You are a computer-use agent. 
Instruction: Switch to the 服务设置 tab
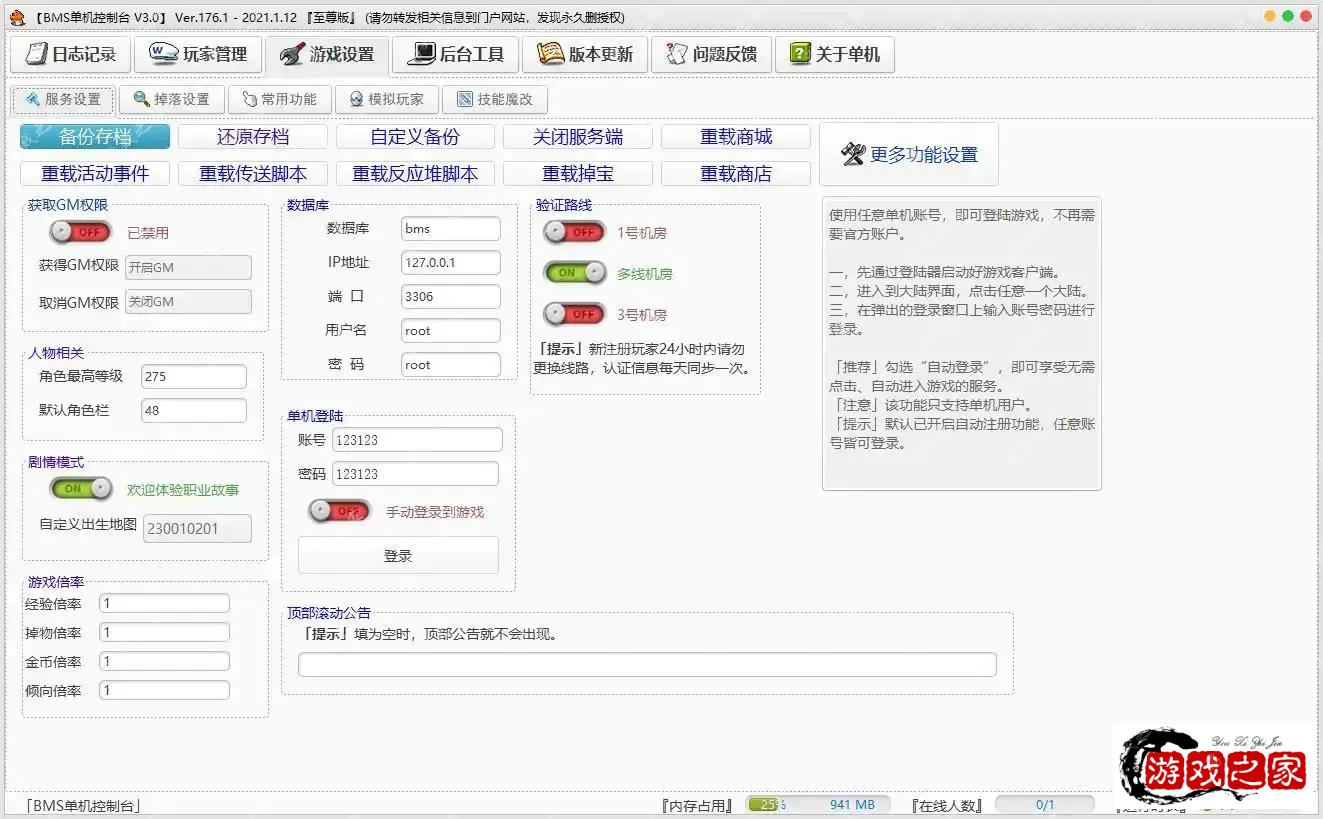coord(63,99)
